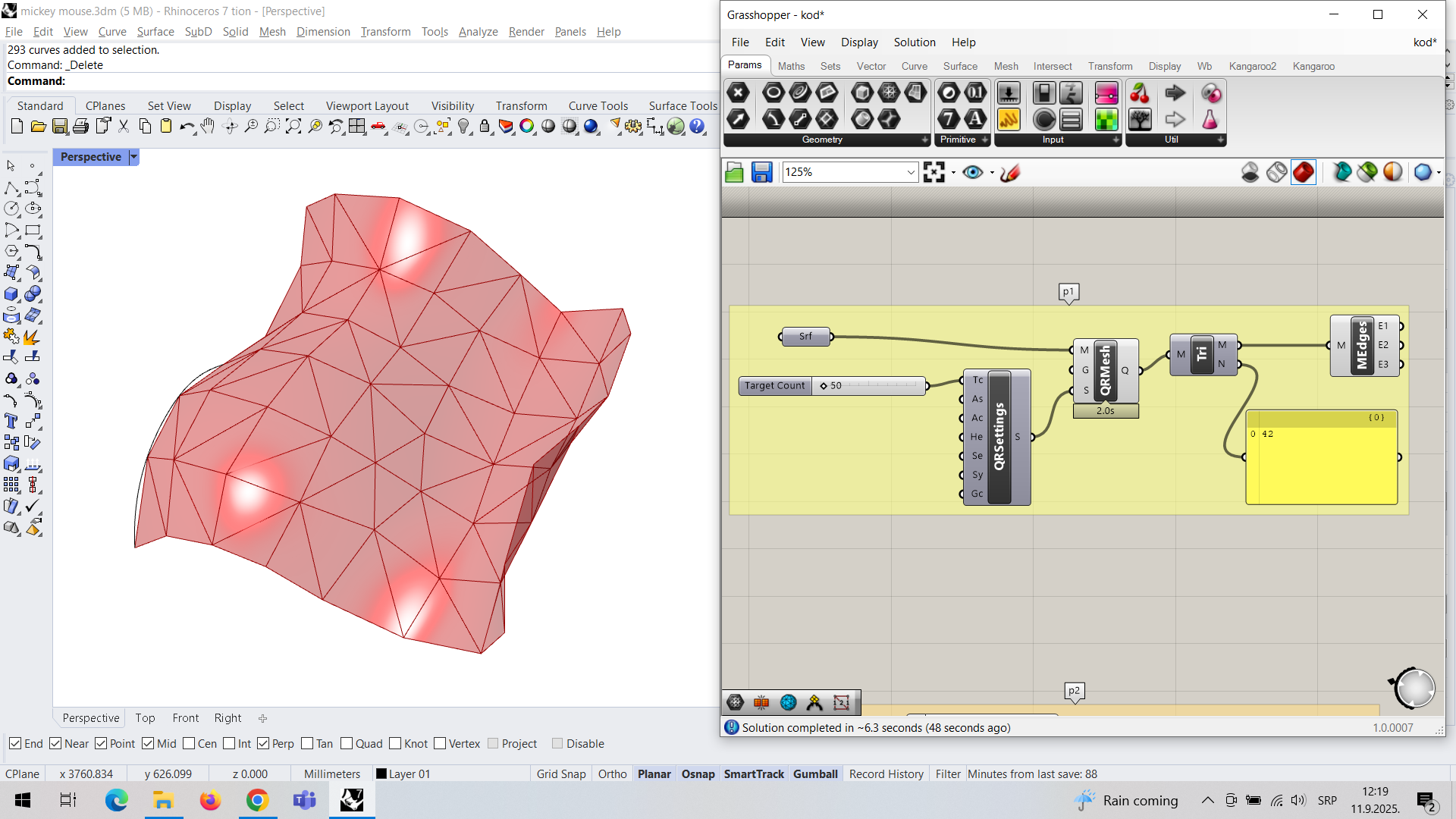This screenshot has width=1456, height=819.
Task: Enable the Cen osnap checkbox
Action: pyautogui.click(x=189, y=743)
